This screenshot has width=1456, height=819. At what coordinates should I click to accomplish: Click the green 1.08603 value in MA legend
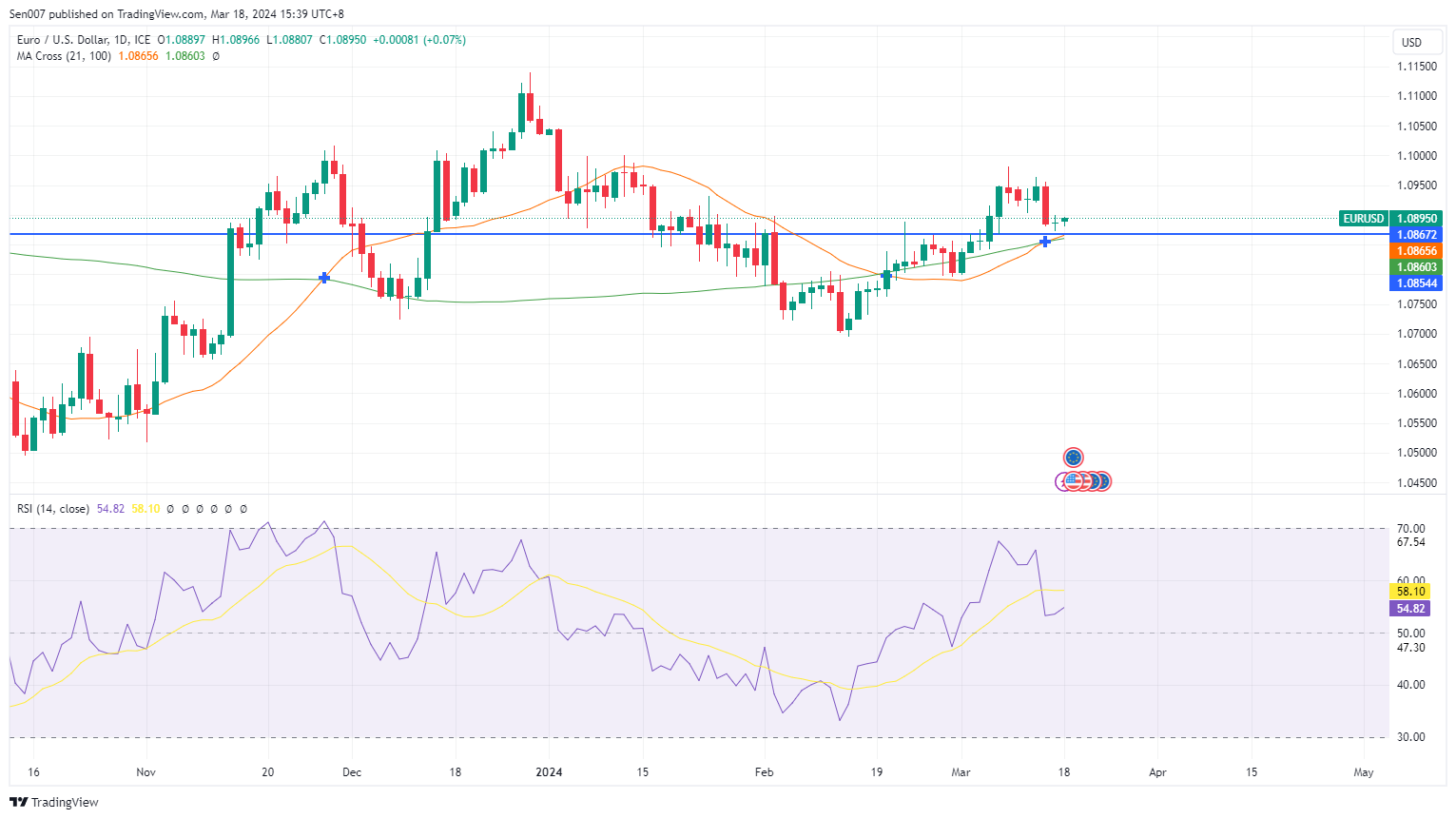[184, 56]
